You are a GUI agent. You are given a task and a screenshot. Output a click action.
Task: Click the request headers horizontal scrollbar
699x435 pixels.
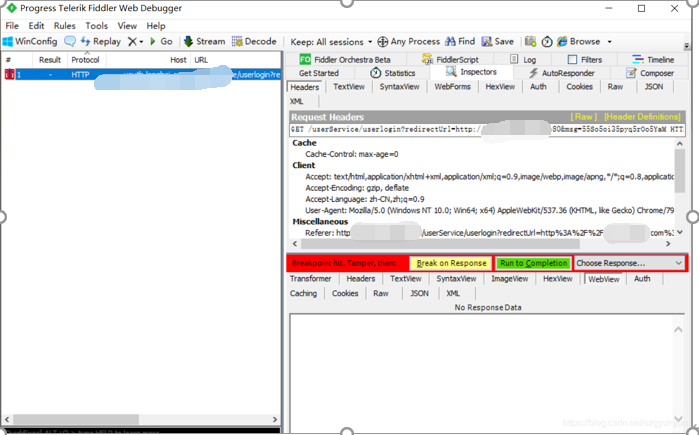481,244
